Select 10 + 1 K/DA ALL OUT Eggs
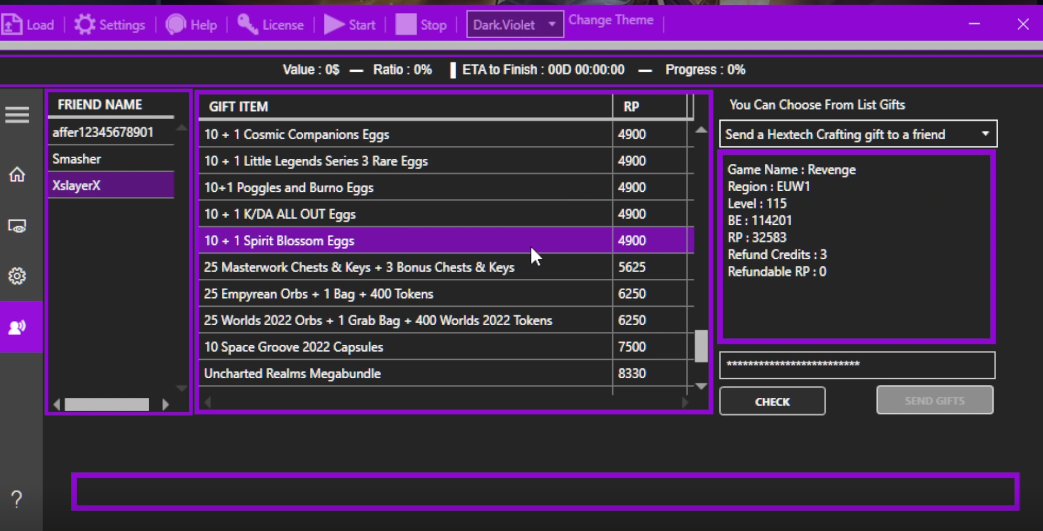1043x531 pixels. [x=446, y=214]
